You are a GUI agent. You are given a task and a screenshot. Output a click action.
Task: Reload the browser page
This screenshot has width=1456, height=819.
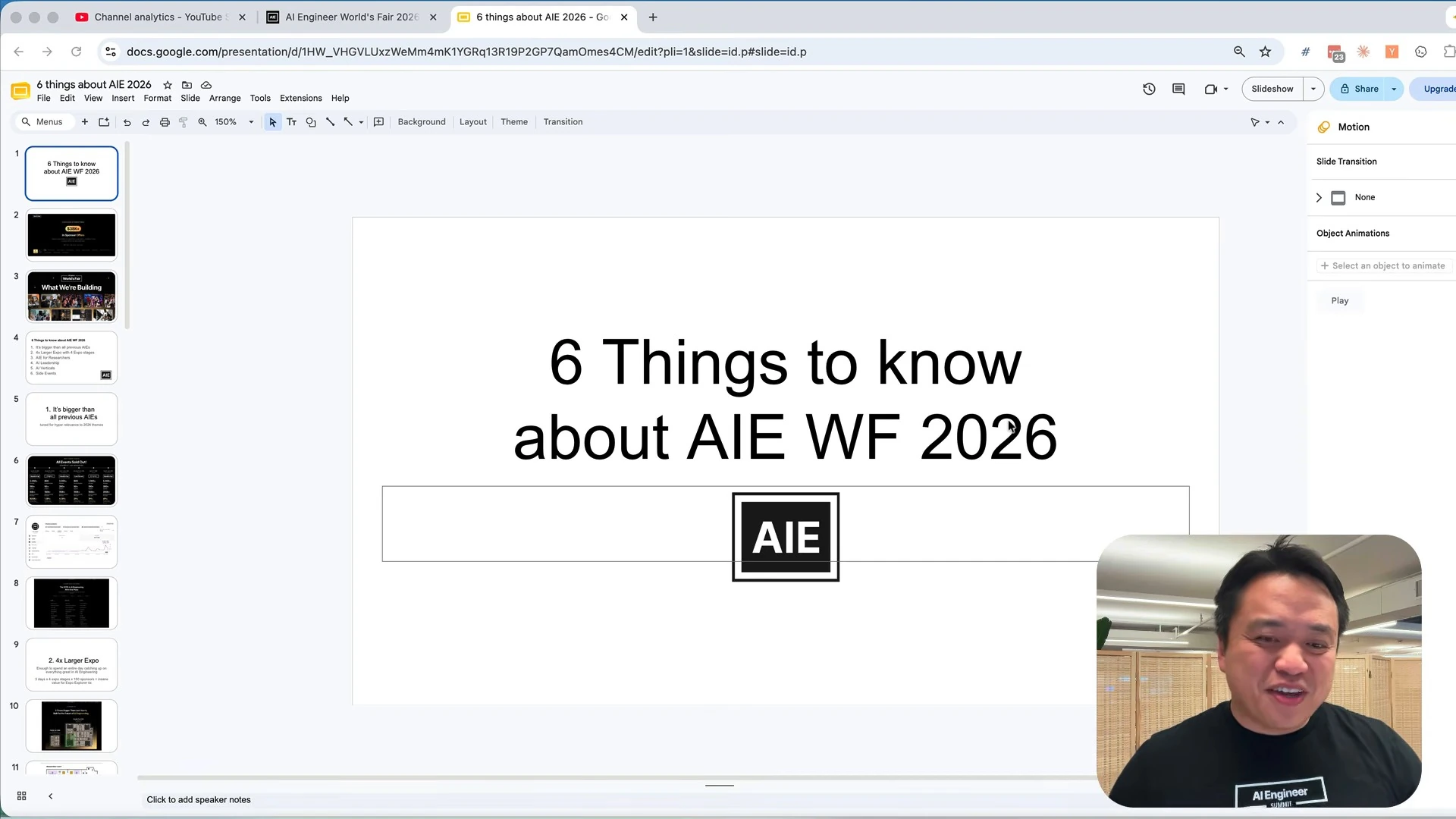click(76, 52)
